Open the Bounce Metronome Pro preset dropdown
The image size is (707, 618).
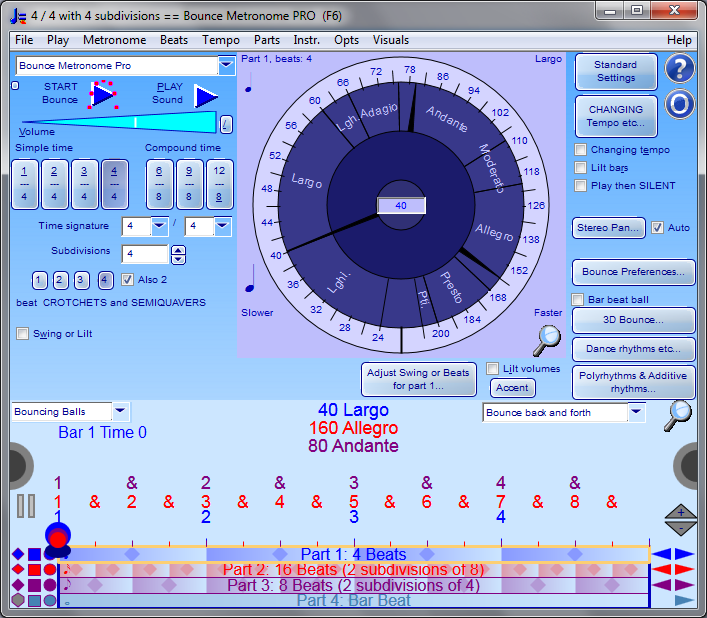point(226,65)
